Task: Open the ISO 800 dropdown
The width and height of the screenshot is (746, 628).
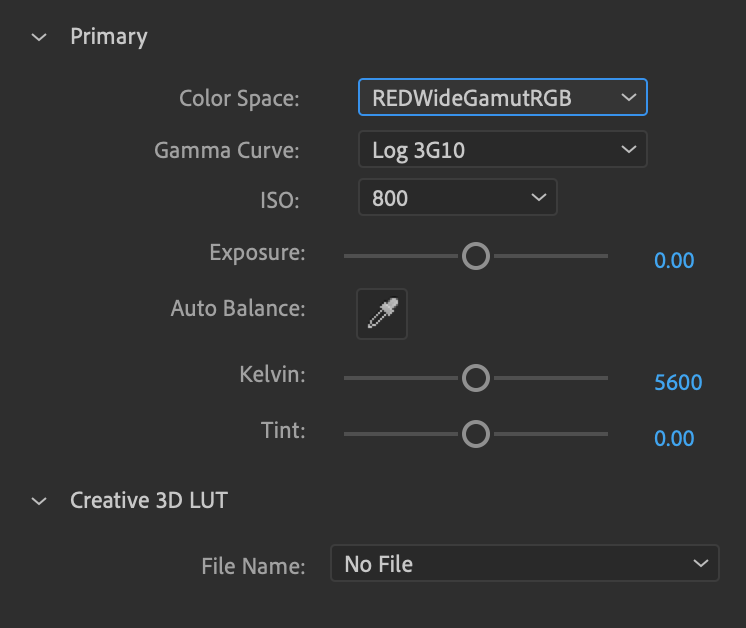Action: [458, 197]
